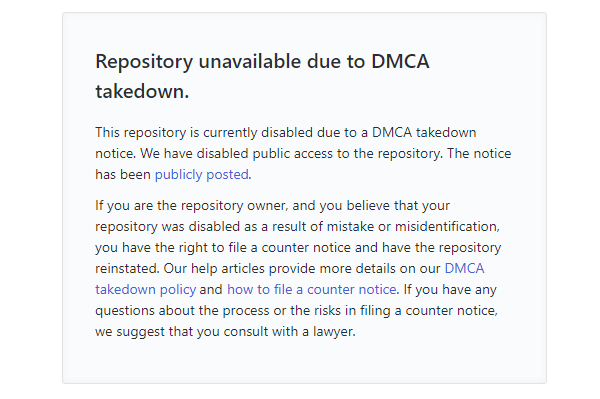Click the words "has been" before publicly posted
The image size is (600, 399).
pyautogui.click(x=123, y=175)
